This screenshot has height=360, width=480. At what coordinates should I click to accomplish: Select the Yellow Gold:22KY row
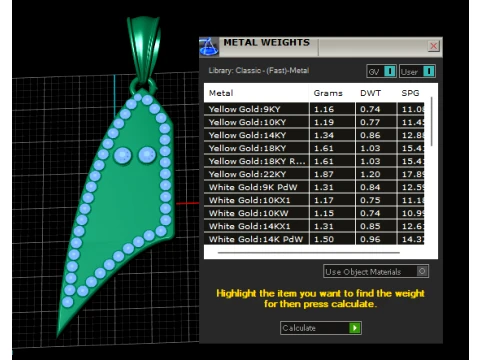point(314,174)
